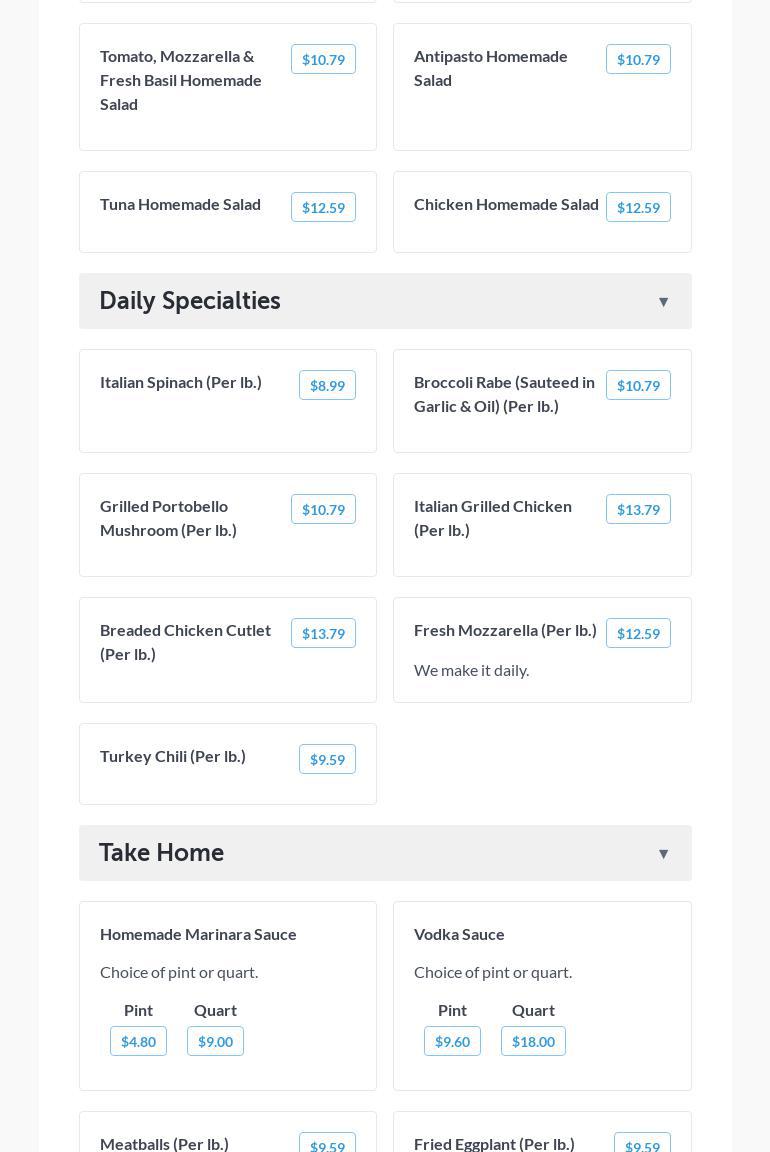Add Tuna Homemade Salad for $12.59

coord(323,208)
